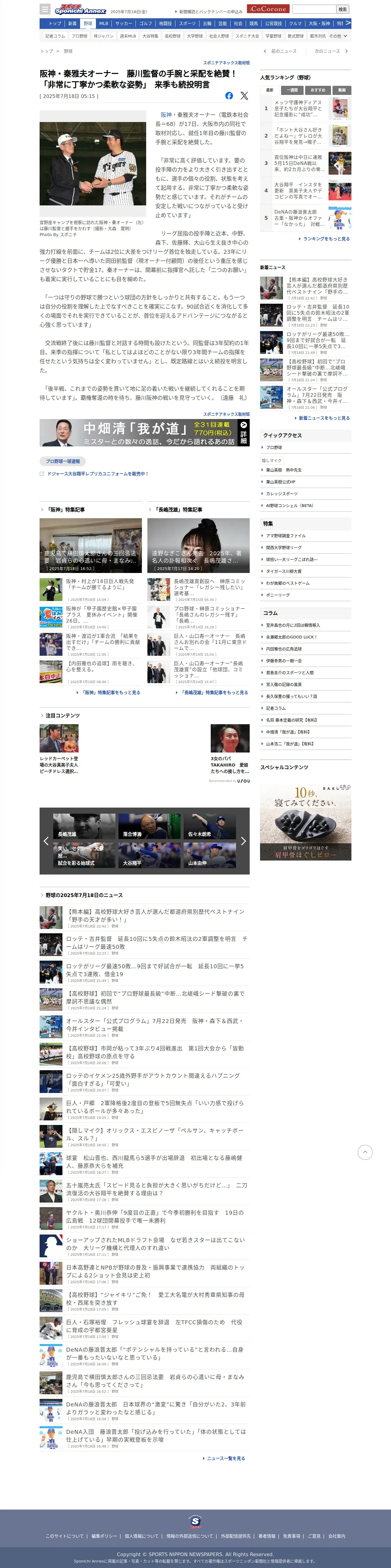Open ranking item 5 DeNAの藤浪晋太郎
This screenshot has height=1568, width=391.
click(x=306, y=218)
